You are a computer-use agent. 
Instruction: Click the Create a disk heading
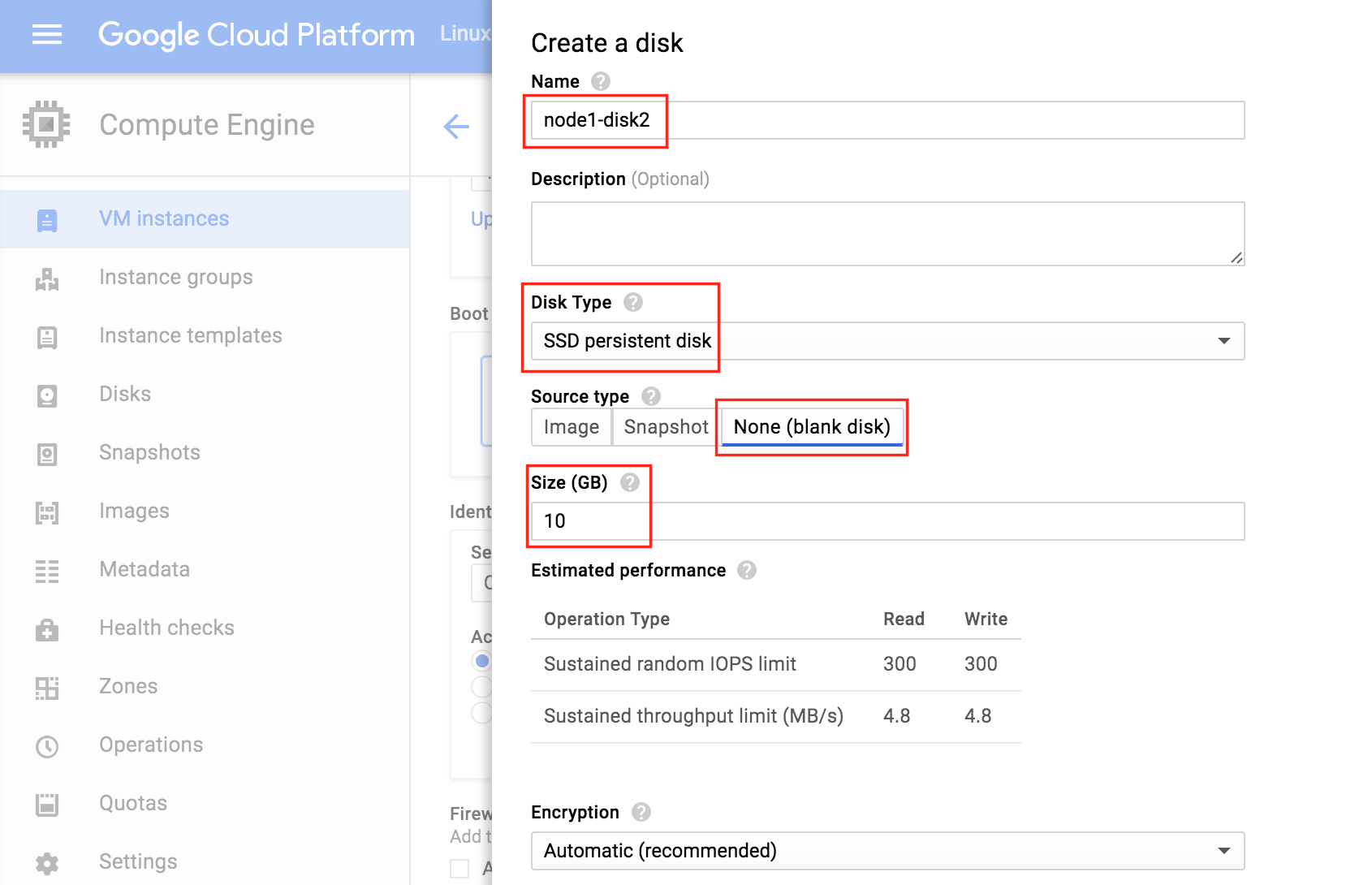pos(607,42)
